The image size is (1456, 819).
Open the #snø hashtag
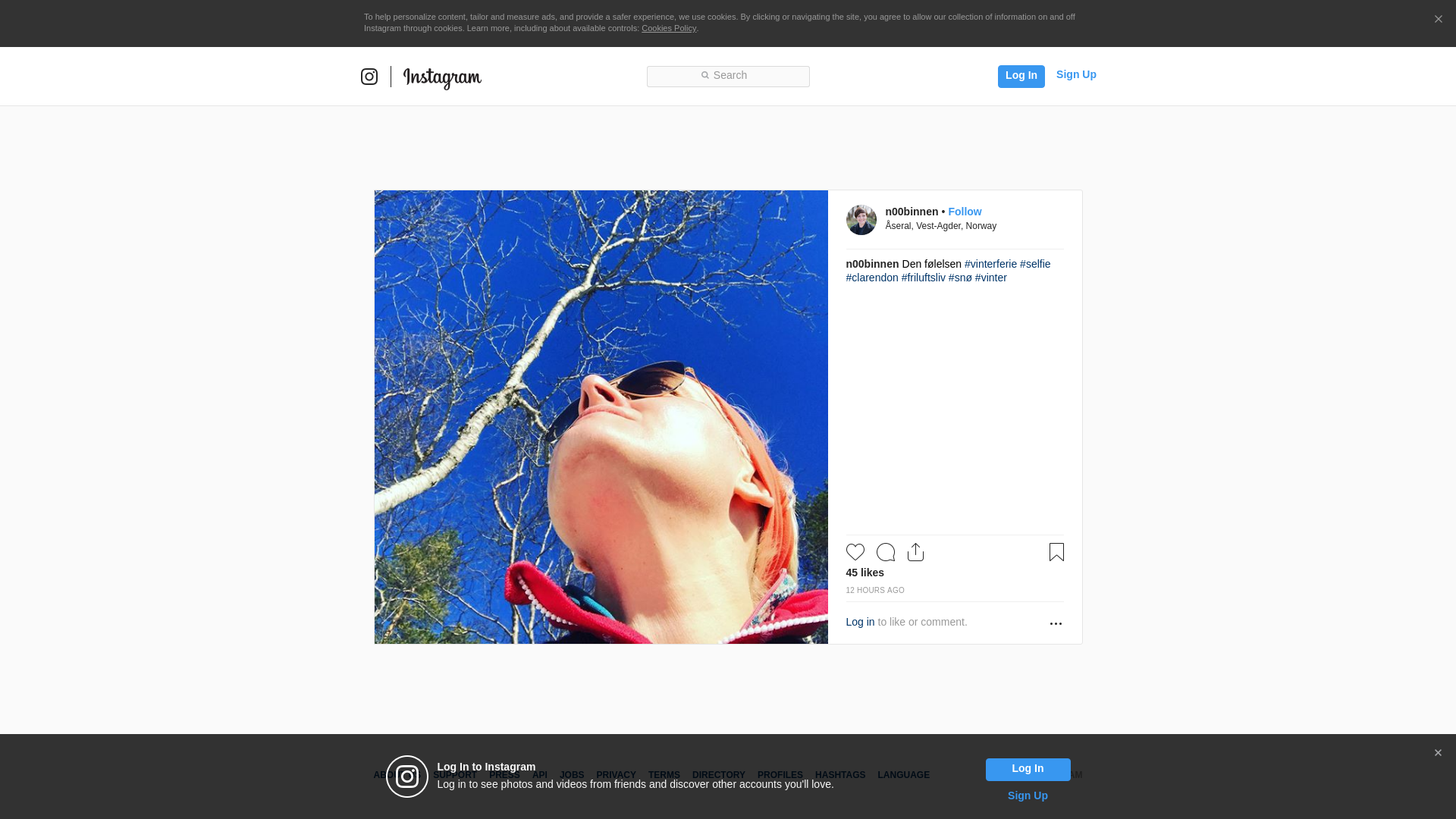point(960,278)
